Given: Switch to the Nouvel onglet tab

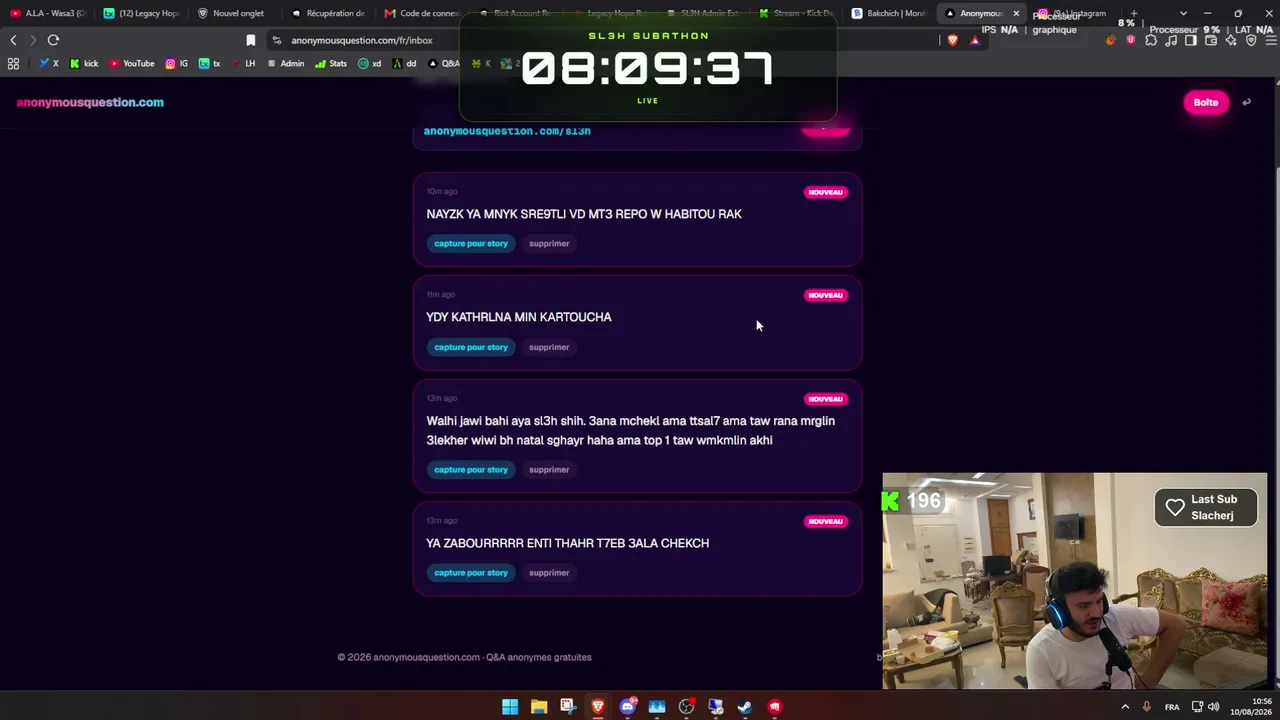Looking at the screenshot, I should (x=235, y=13).
